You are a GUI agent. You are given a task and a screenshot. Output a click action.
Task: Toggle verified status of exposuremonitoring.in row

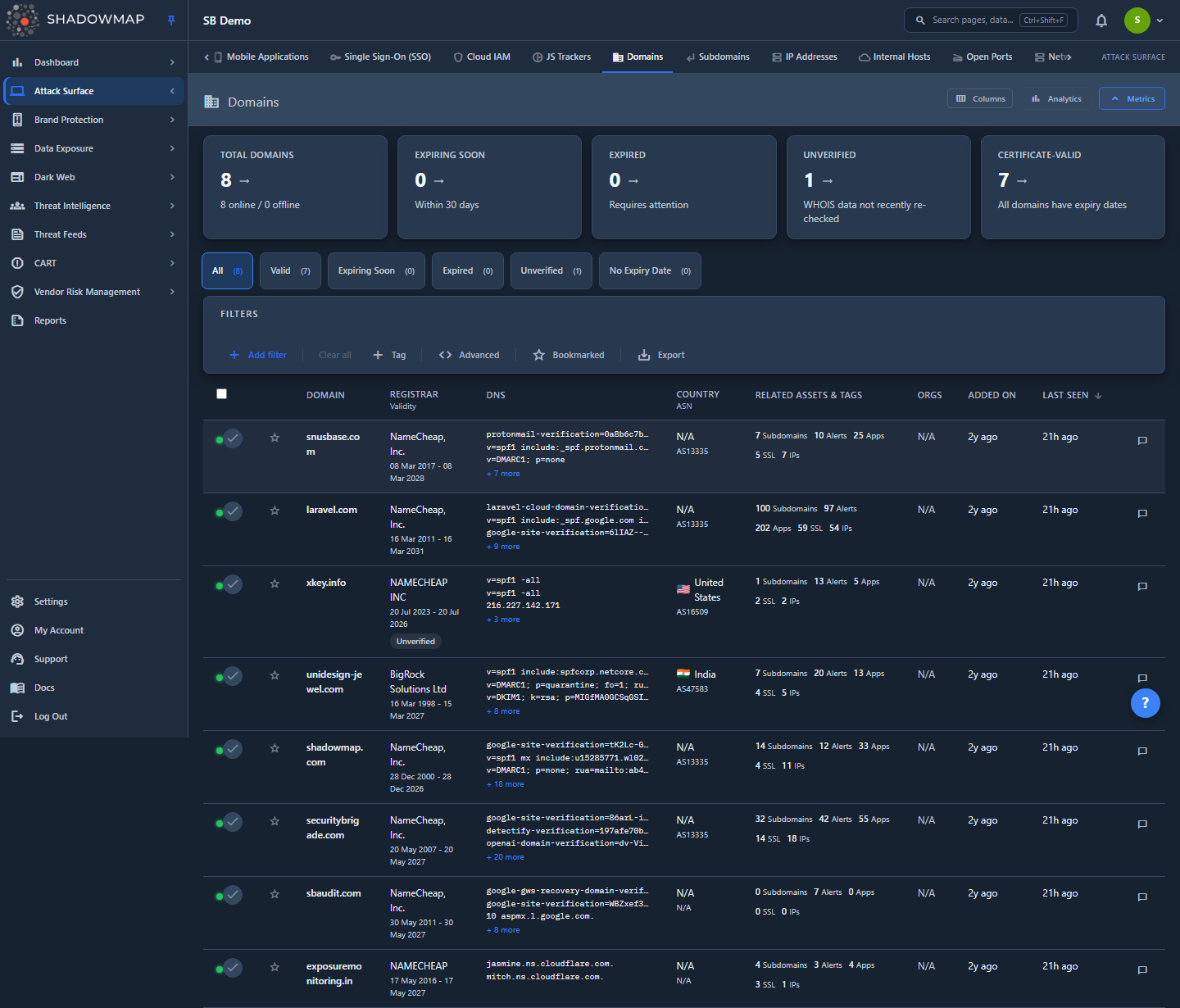pyautogui.click(x=233, y=968)
